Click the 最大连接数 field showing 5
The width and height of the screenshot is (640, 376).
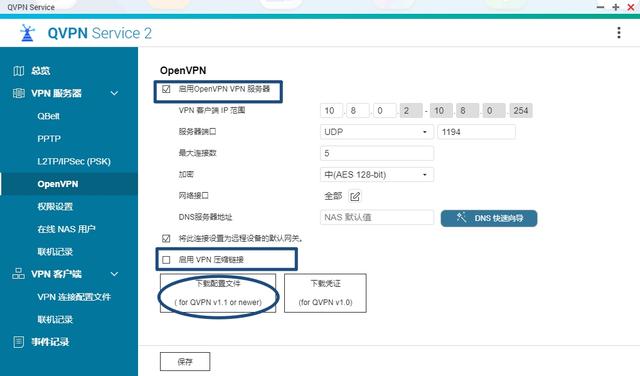pyautogui.click(x=376, y=153)
